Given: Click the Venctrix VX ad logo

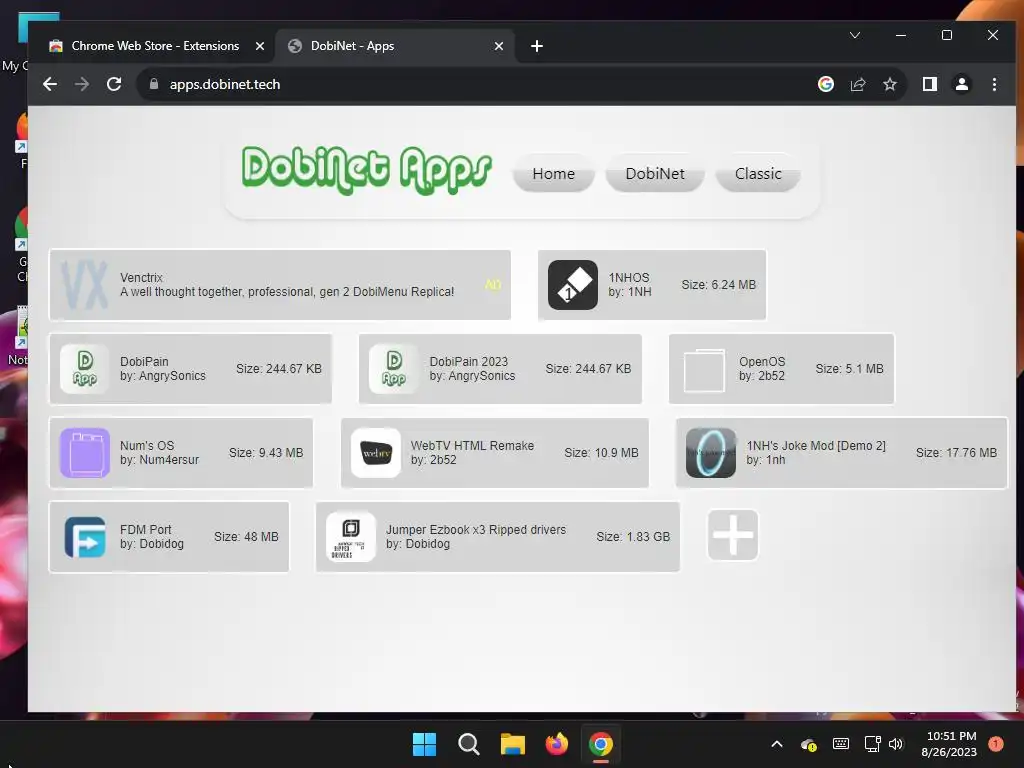Looking at the screenshot, I should point(85,285).
